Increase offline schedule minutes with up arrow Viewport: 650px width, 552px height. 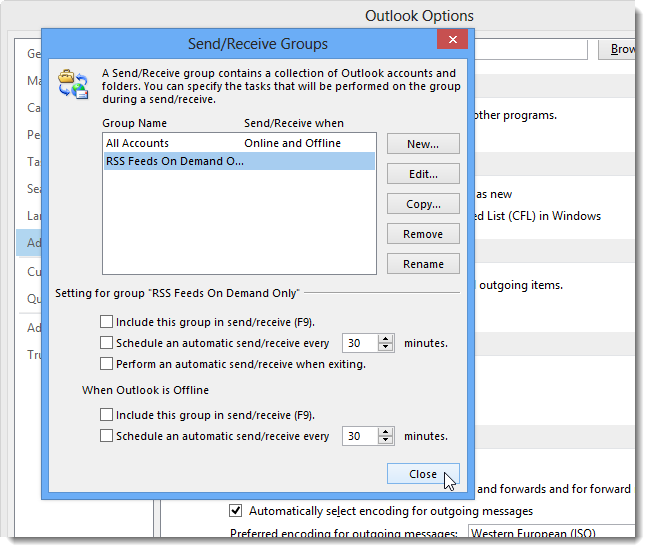[386, 432]
